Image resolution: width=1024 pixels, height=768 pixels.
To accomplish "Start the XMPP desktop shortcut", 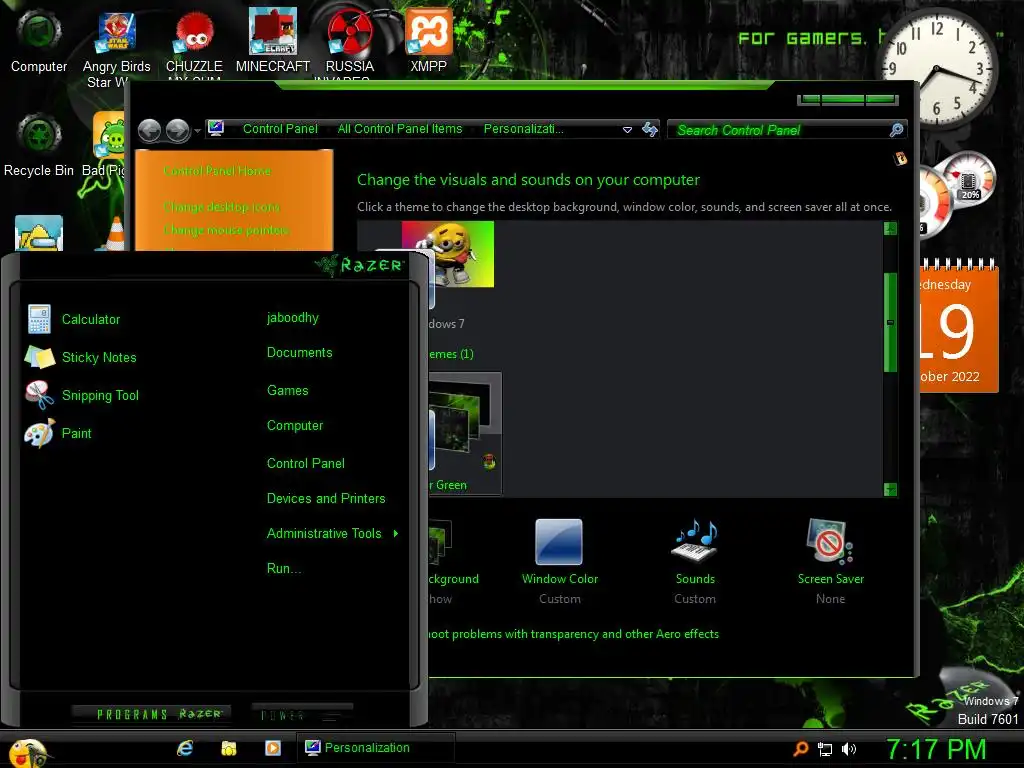I will click(428, 39).
